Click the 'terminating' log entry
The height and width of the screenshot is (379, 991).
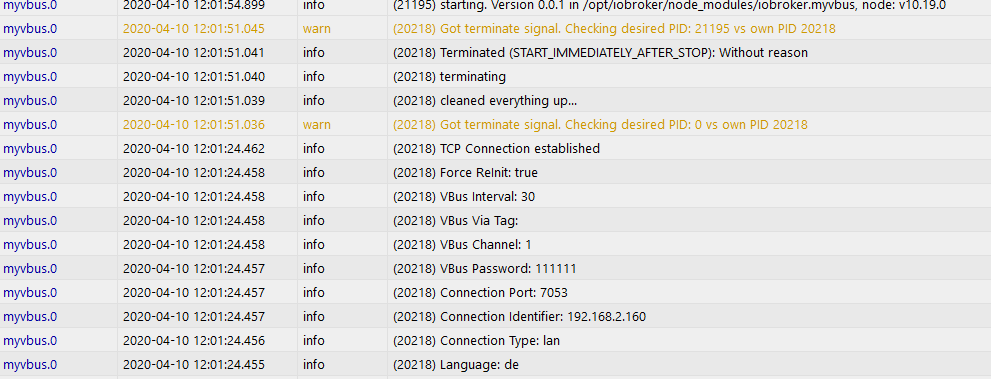tap(449, 76)
